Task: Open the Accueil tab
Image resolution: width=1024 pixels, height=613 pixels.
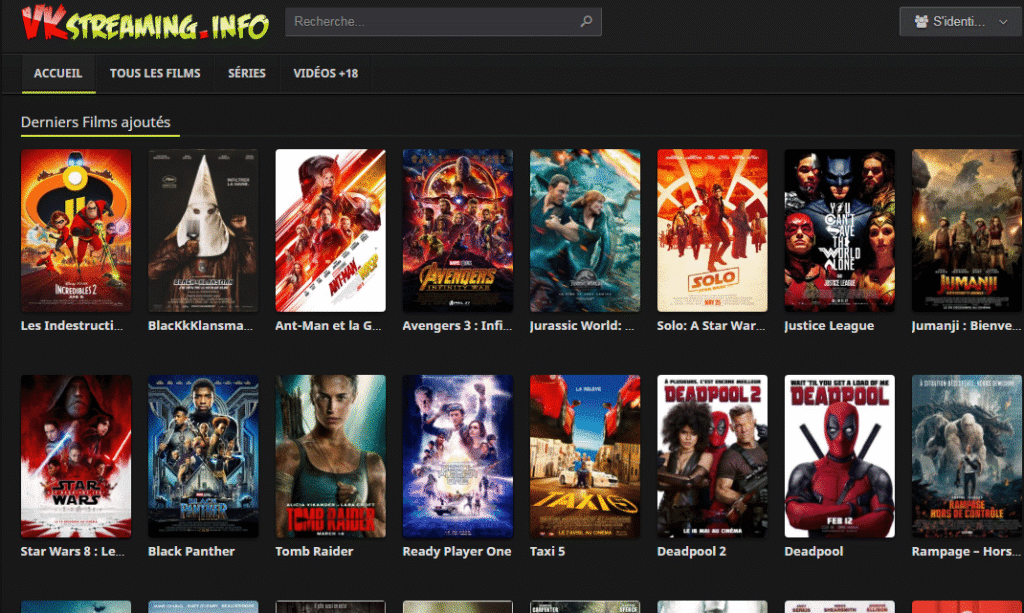Action: [x=58, y=73]
